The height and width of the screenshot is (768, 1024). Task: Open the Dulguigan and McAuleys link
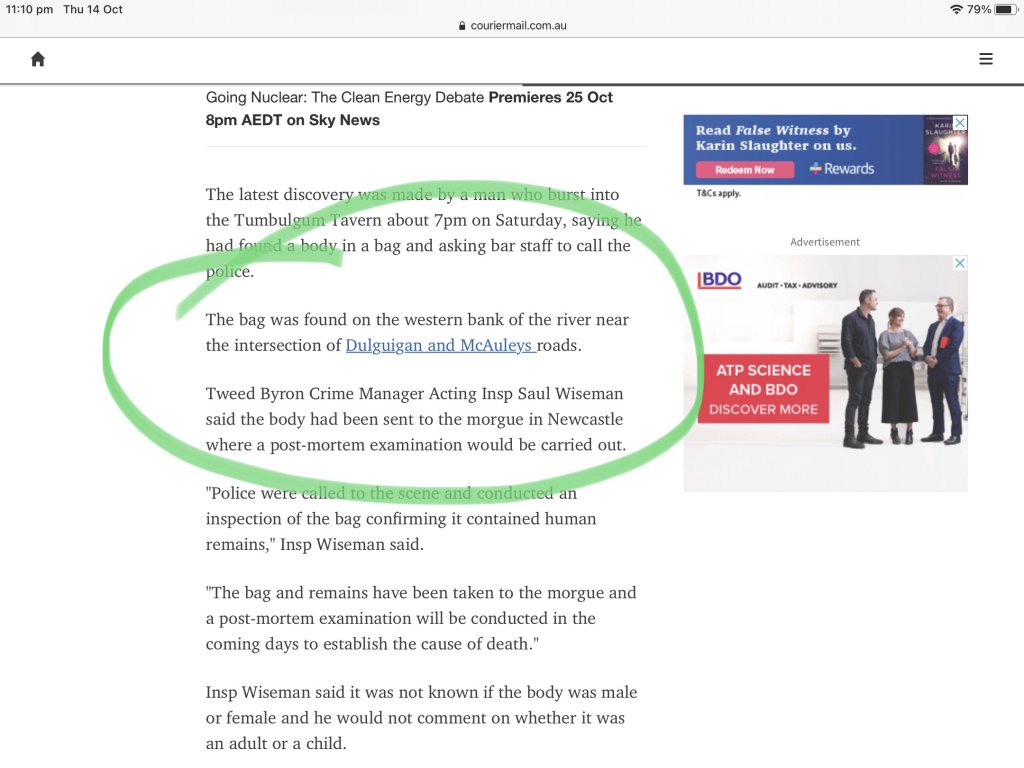click(440, 346)
